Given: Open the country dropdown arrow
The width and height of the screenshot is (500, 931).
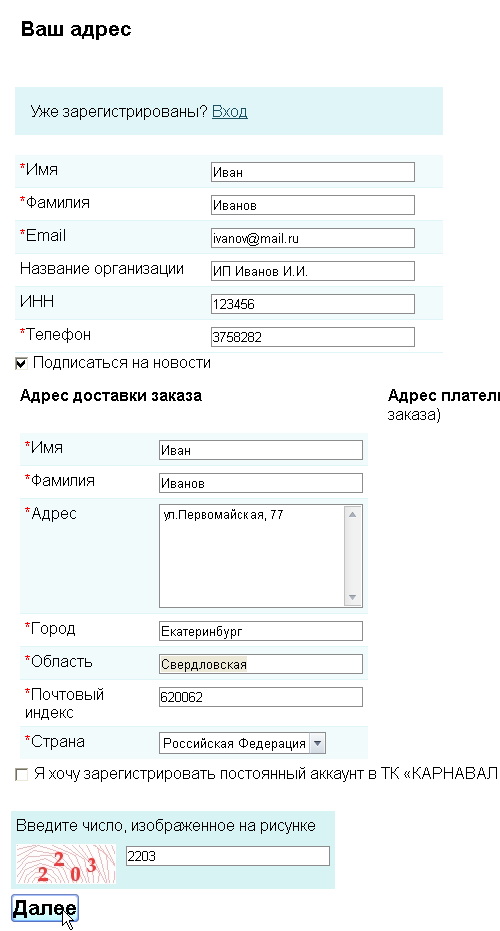Looking at the screenshot, I should point(318,743).
